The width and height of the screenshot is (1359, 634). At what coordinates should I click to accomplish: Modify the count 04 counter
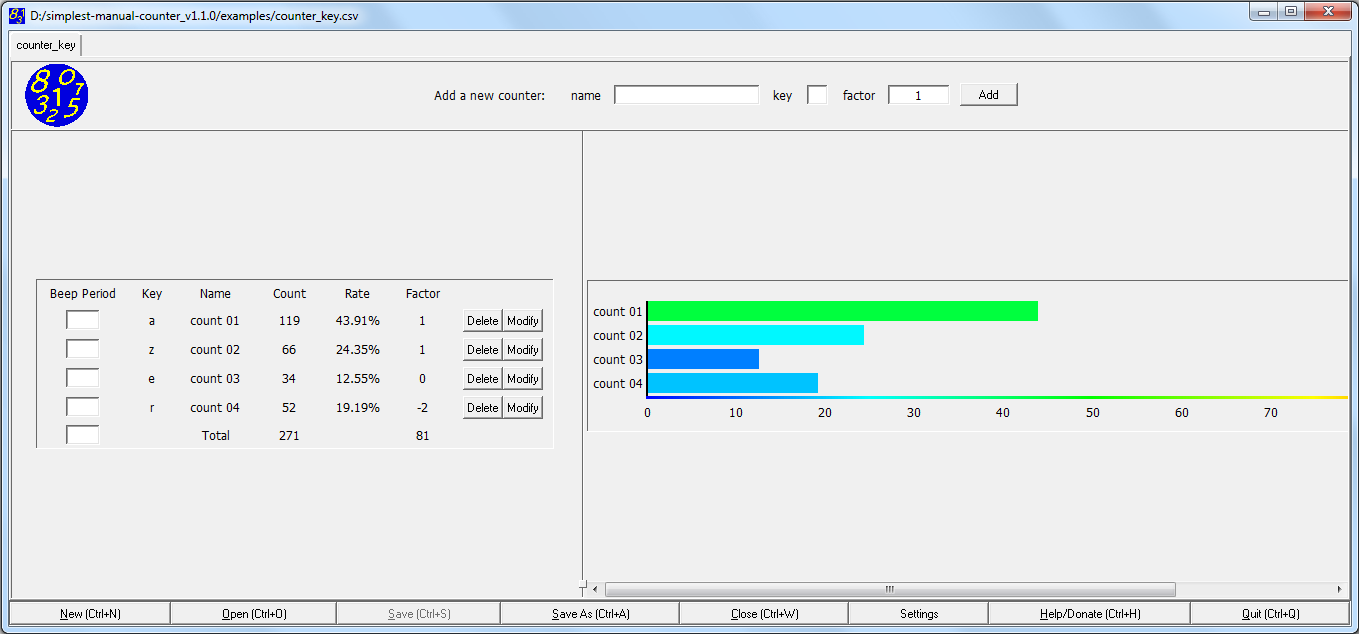[x=522, y=407]
